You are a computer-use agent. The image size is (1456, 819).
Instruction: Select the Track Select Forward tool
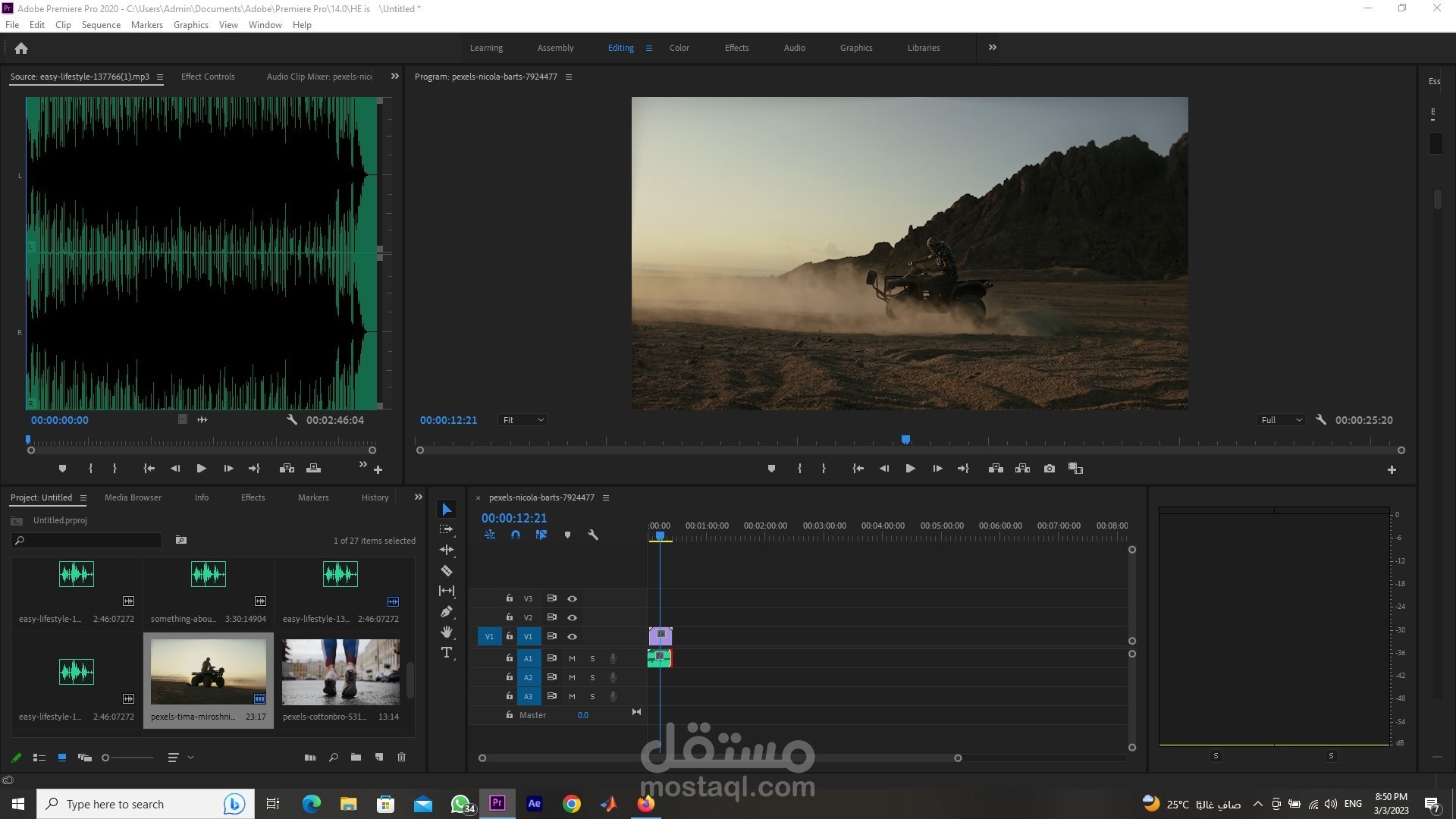[447, 529]
